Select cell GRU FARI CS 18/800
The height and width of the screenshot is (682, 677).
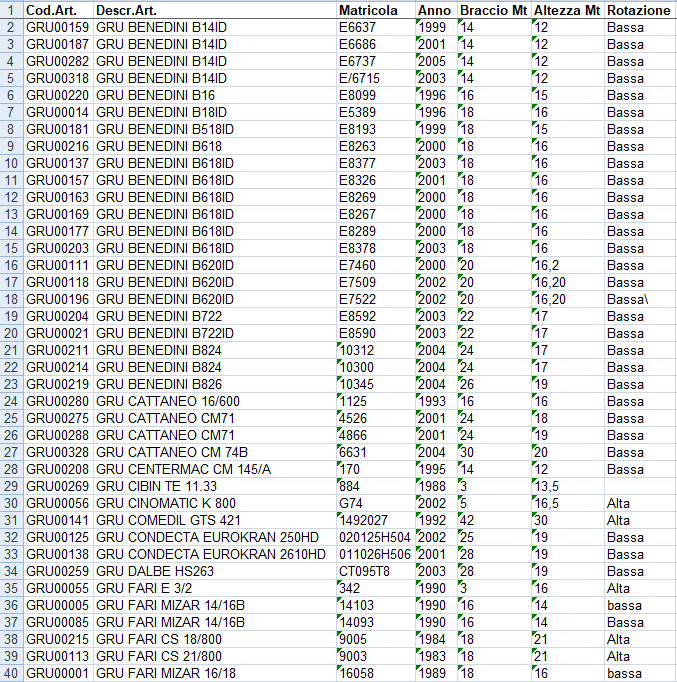(215, 639)
